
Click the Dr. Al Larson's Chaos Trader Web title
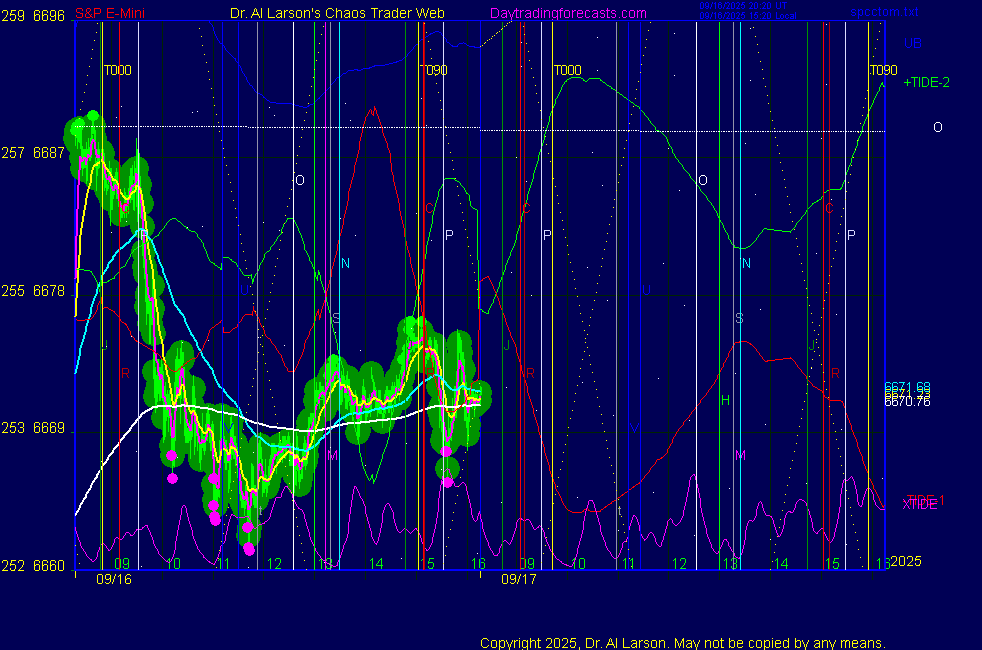(x=331, y=13)
